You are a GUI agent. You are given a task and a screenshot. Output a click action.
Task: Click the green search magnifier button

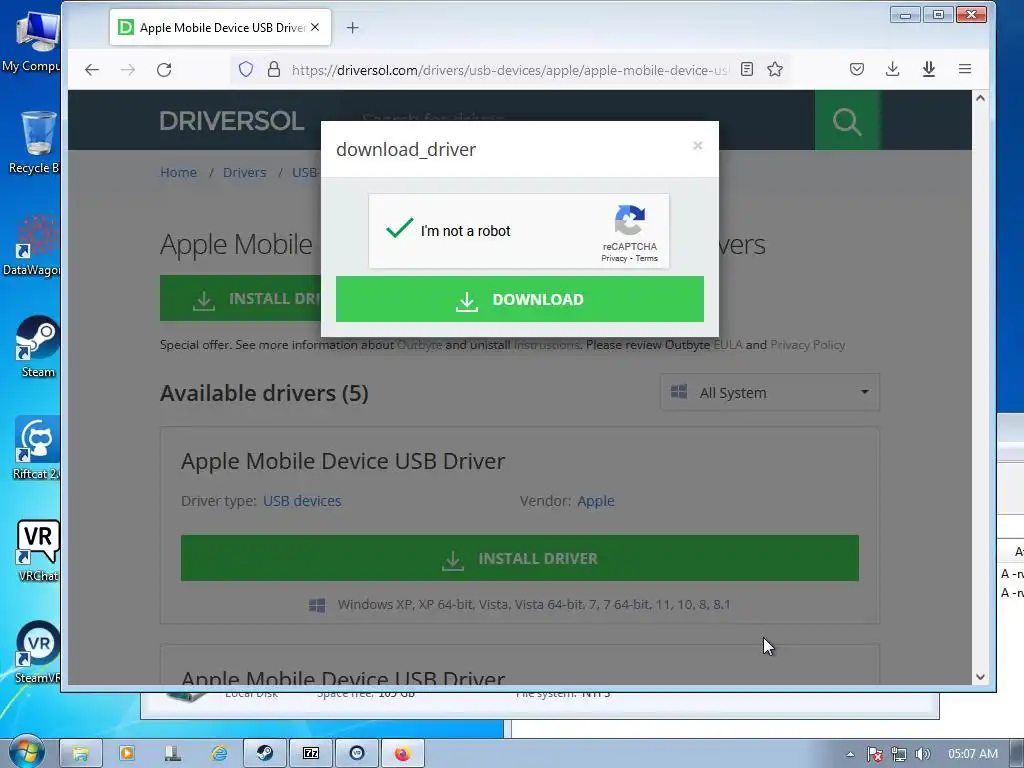[x=847, y=120]
